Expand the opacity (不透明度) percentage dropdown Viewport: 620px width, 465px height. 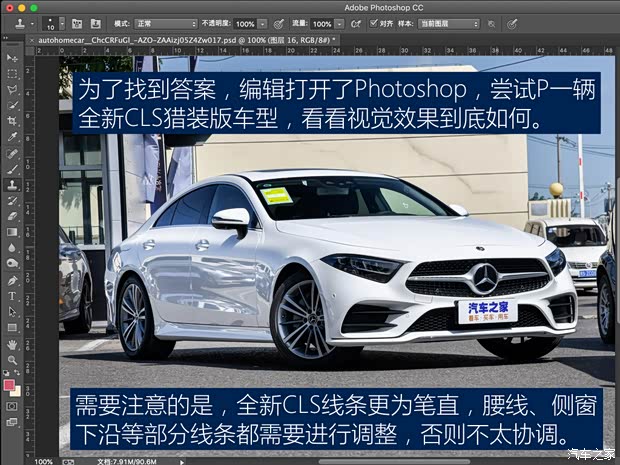[x=264, y=22]
